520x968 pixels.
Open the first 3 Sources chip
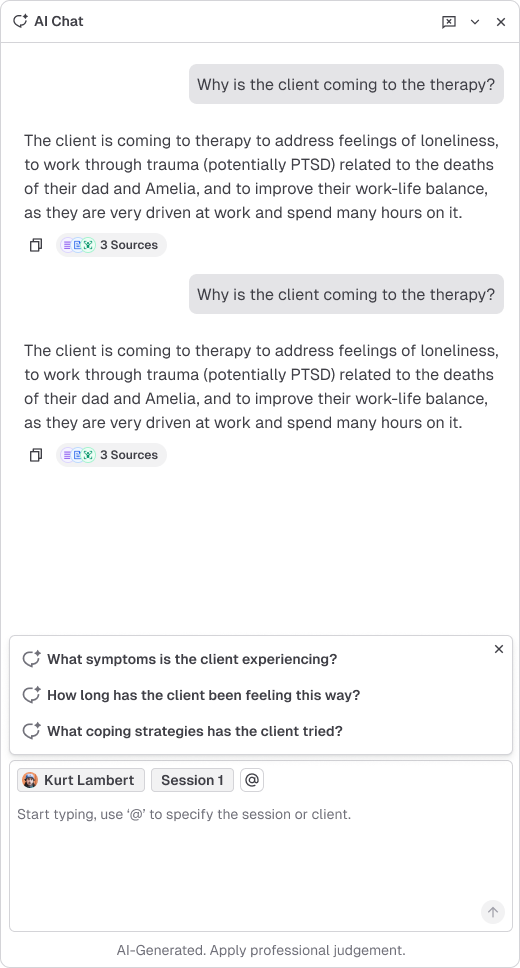pos(111,245)
